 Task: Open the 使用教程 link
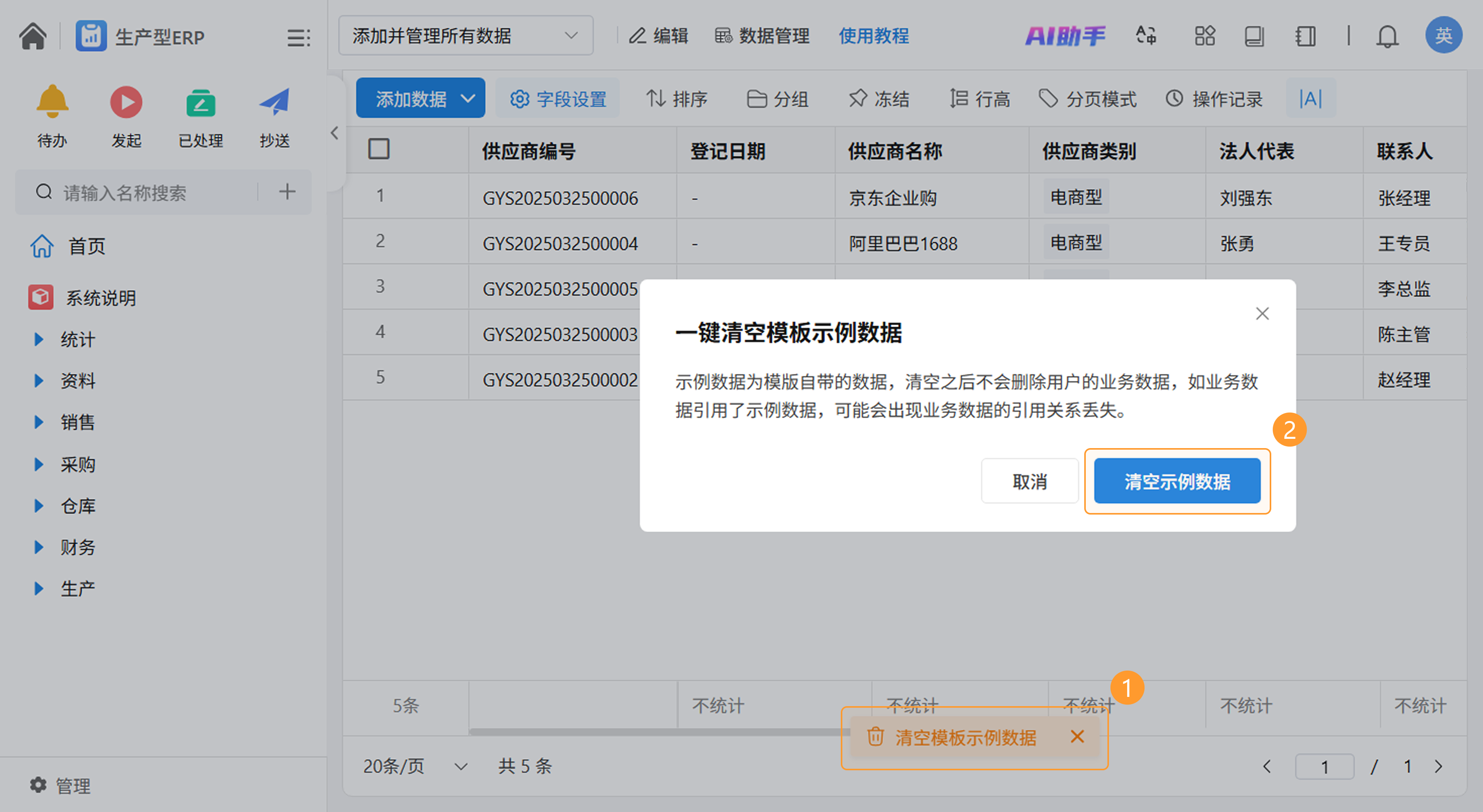pyautogui.click(x=873, y=36)
